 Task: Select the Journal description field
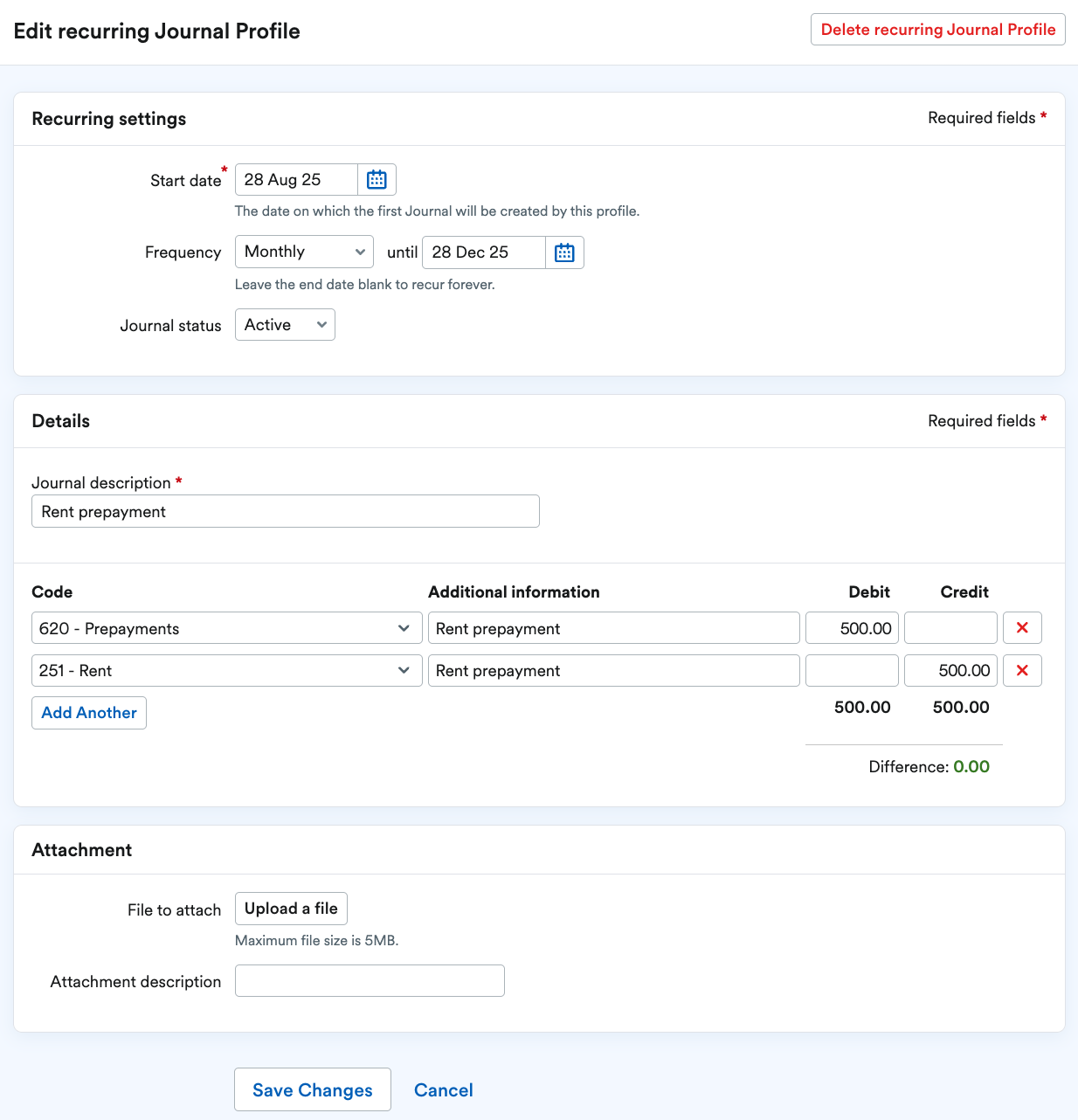[285, 511]
